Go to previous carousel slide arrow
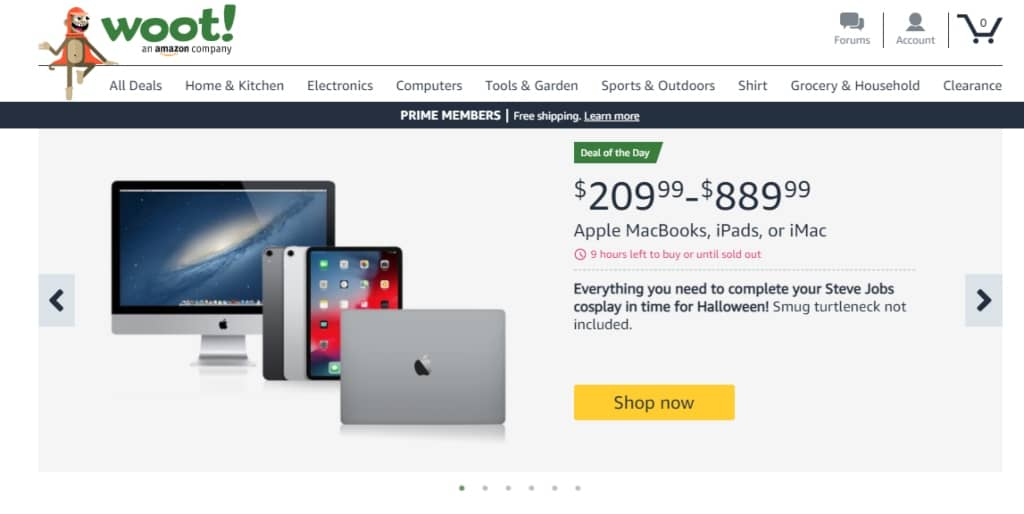 point(56,300)
